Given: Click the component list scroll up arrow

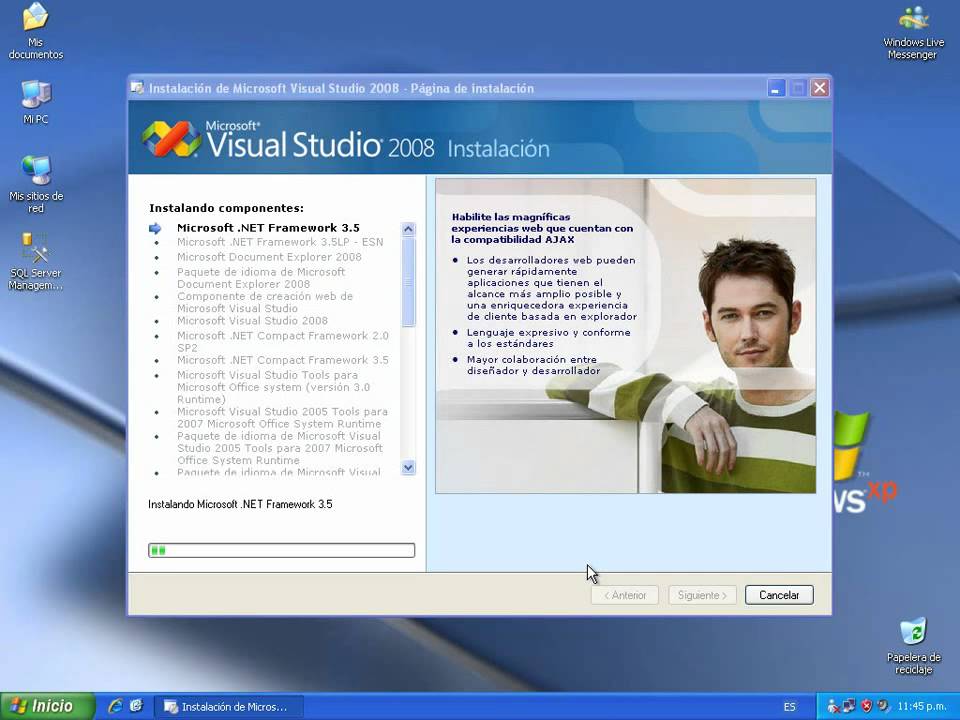Looking at the screenshot, I should pyautogui.click(x=408, y=230).
